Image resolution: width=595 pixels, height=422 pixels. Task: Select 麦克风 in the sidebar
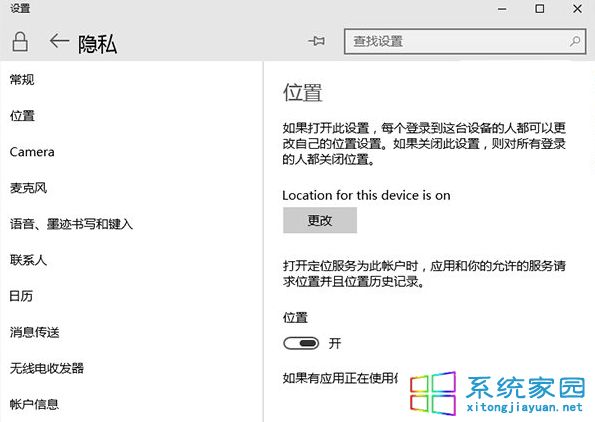click(x=28, y=188)
